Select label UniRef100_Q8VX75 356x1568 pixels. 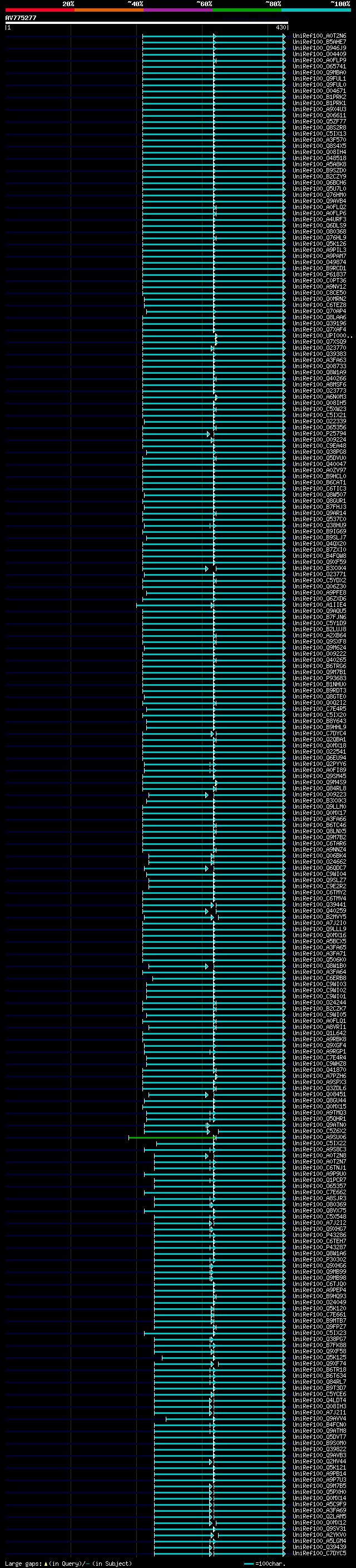(319, 1210)
